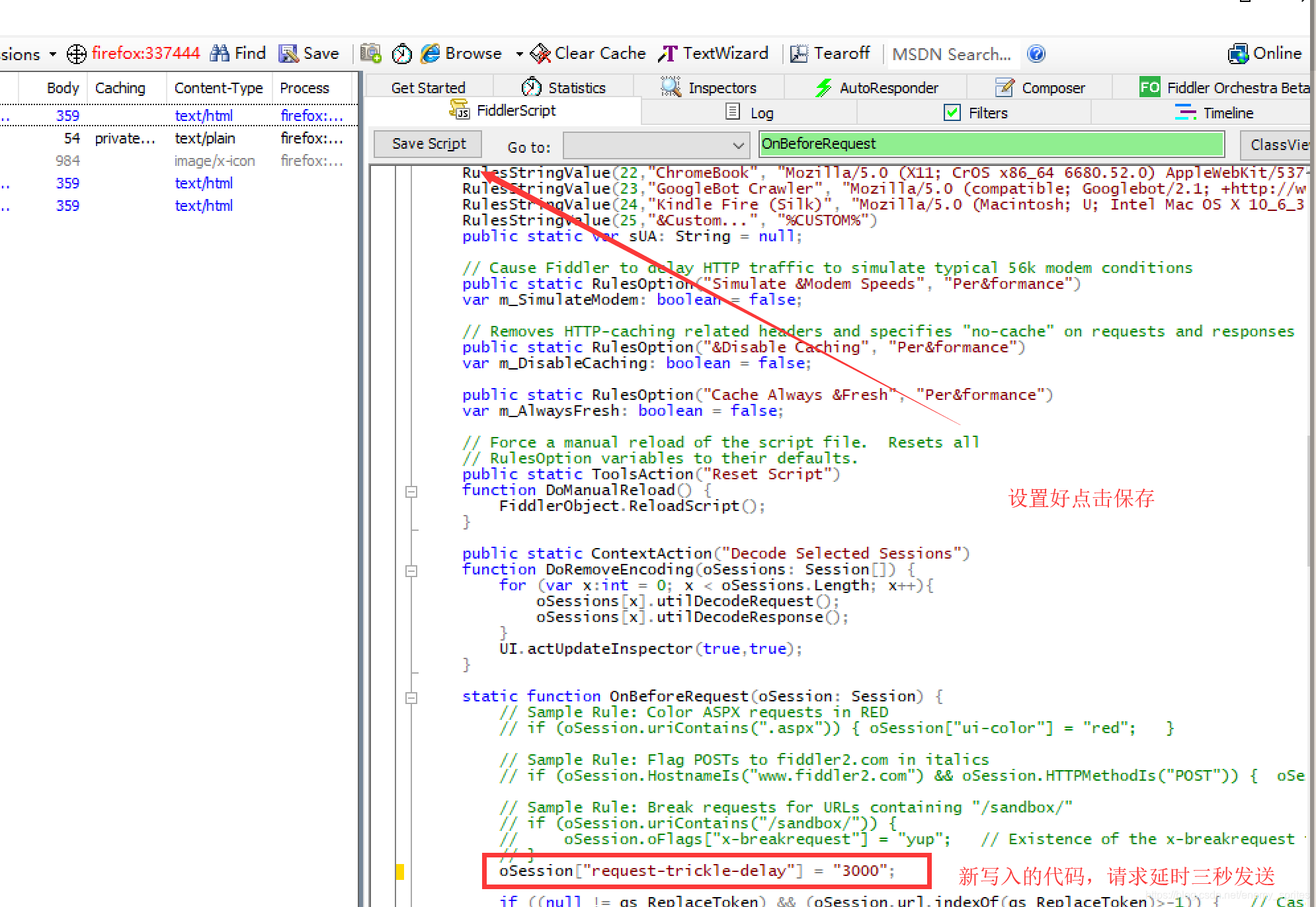Viewport: 1316px width, 907px height.
Task: Collapse the DoManualReload function block
Action: pos(411,491)
